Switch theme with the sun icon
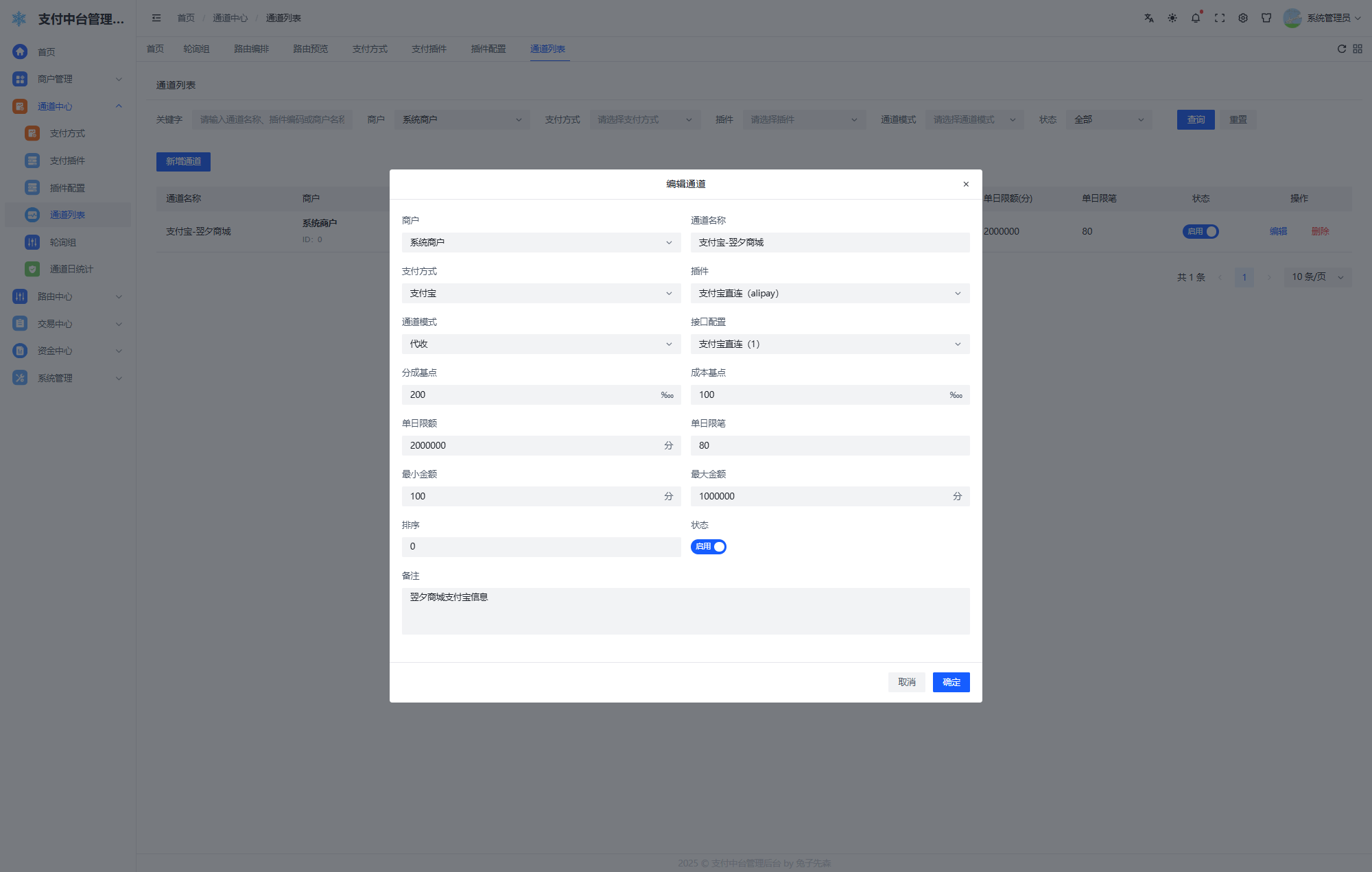Image resolution: width=1372 pixels, height=872 pixels. [1172, 19]
